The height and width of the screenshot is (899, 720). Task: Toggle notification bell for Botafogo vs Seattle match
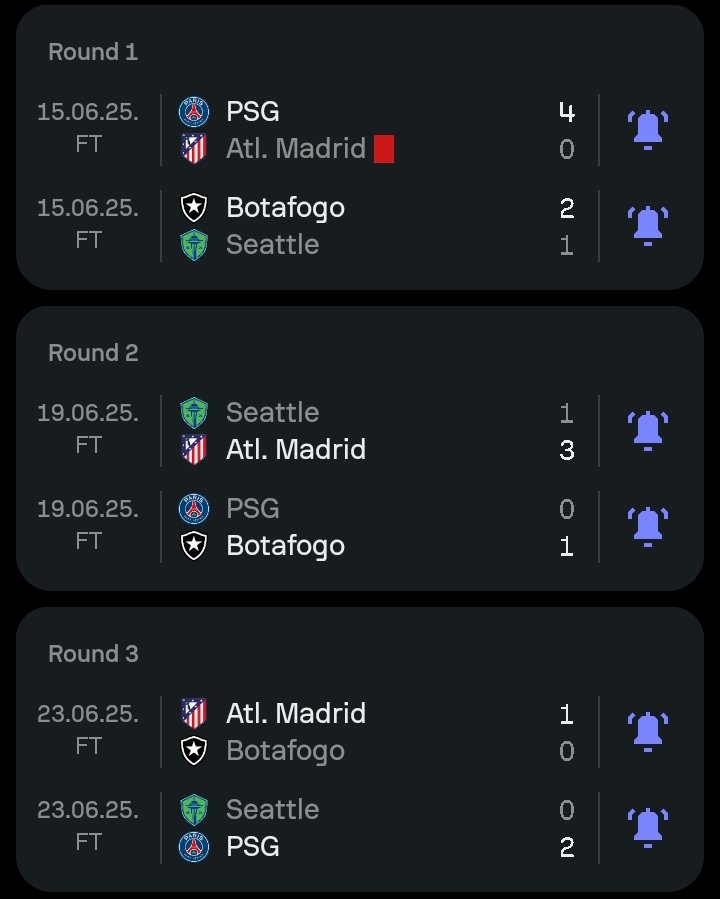648,226
